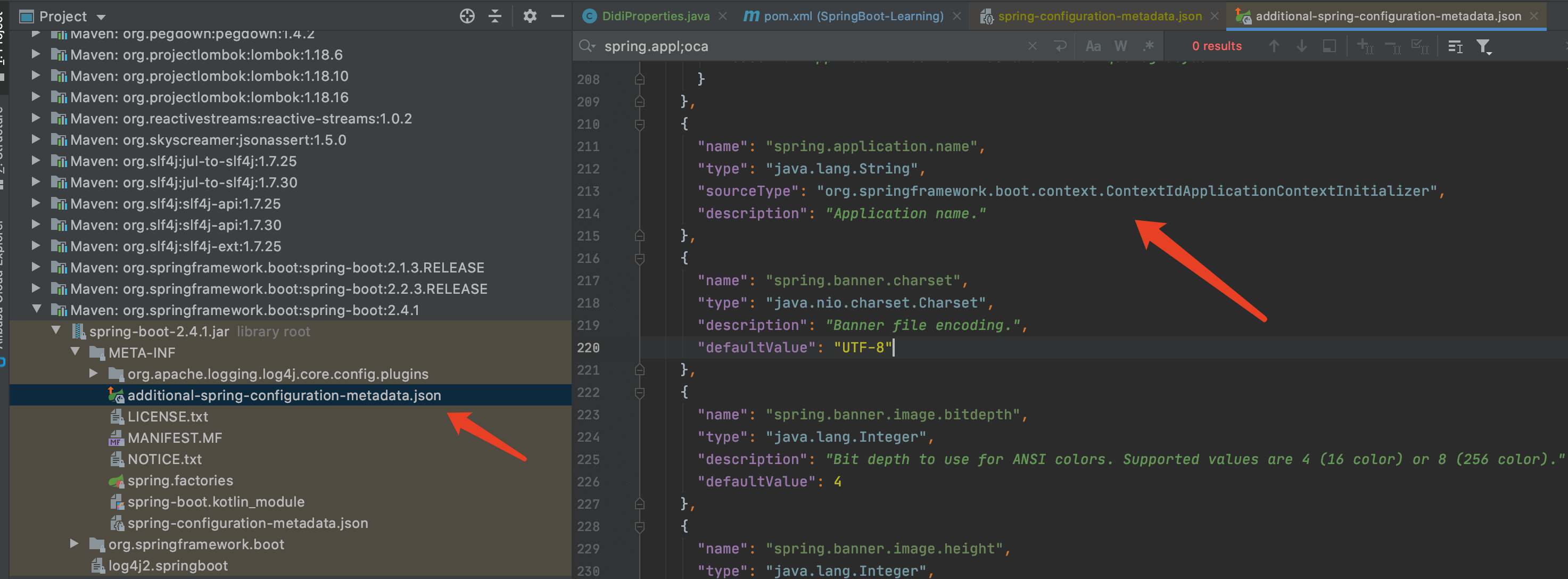Switch to pom.xml (SpringBoot-Learning) tab
Image resolution: width=1568 pixels, height=579 pixels.
click(x=853, y=16)
